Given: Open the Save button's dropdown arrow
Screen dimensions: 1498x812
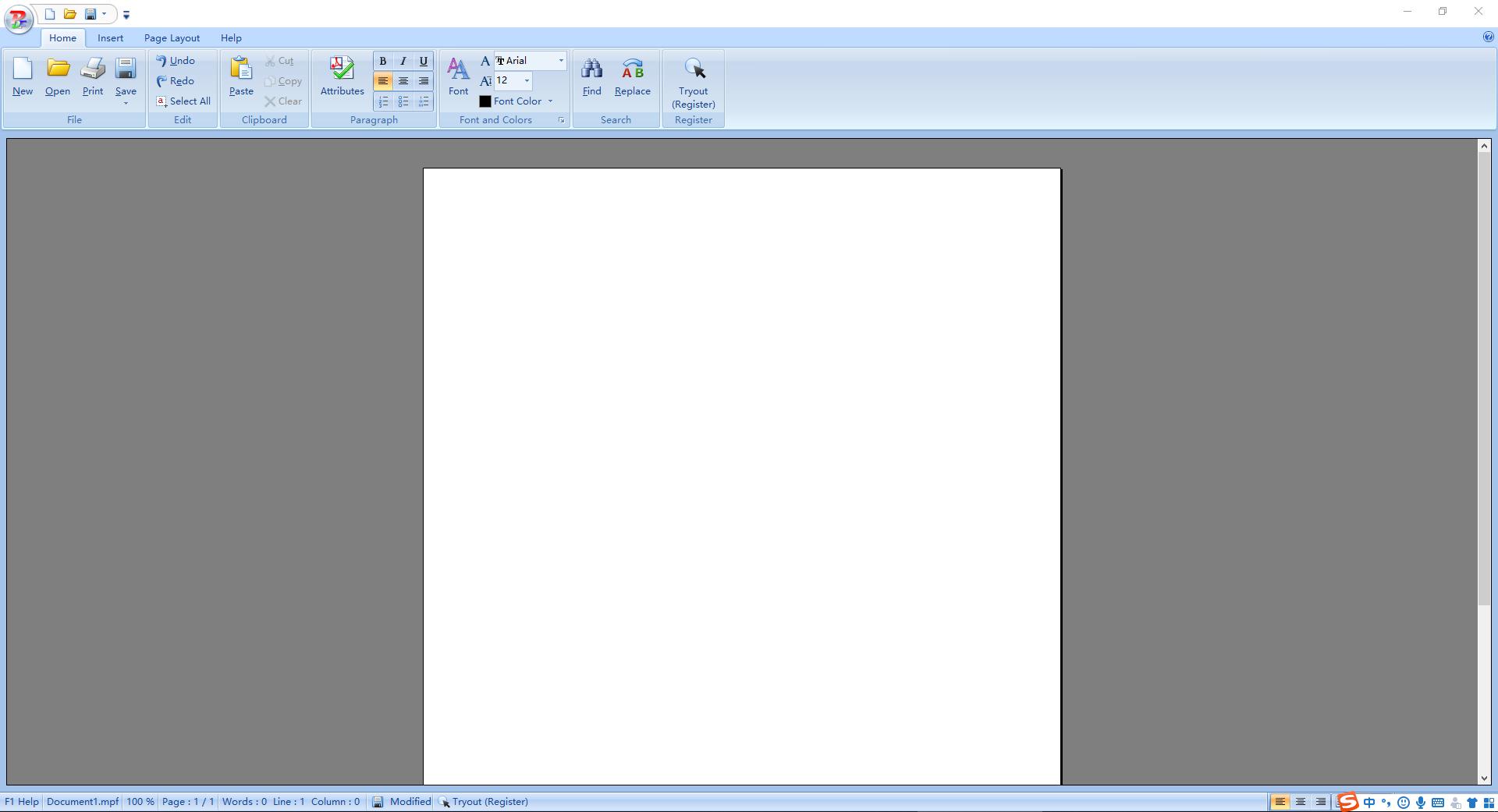Looking at the screenshot, I should [x=126, y=103].
